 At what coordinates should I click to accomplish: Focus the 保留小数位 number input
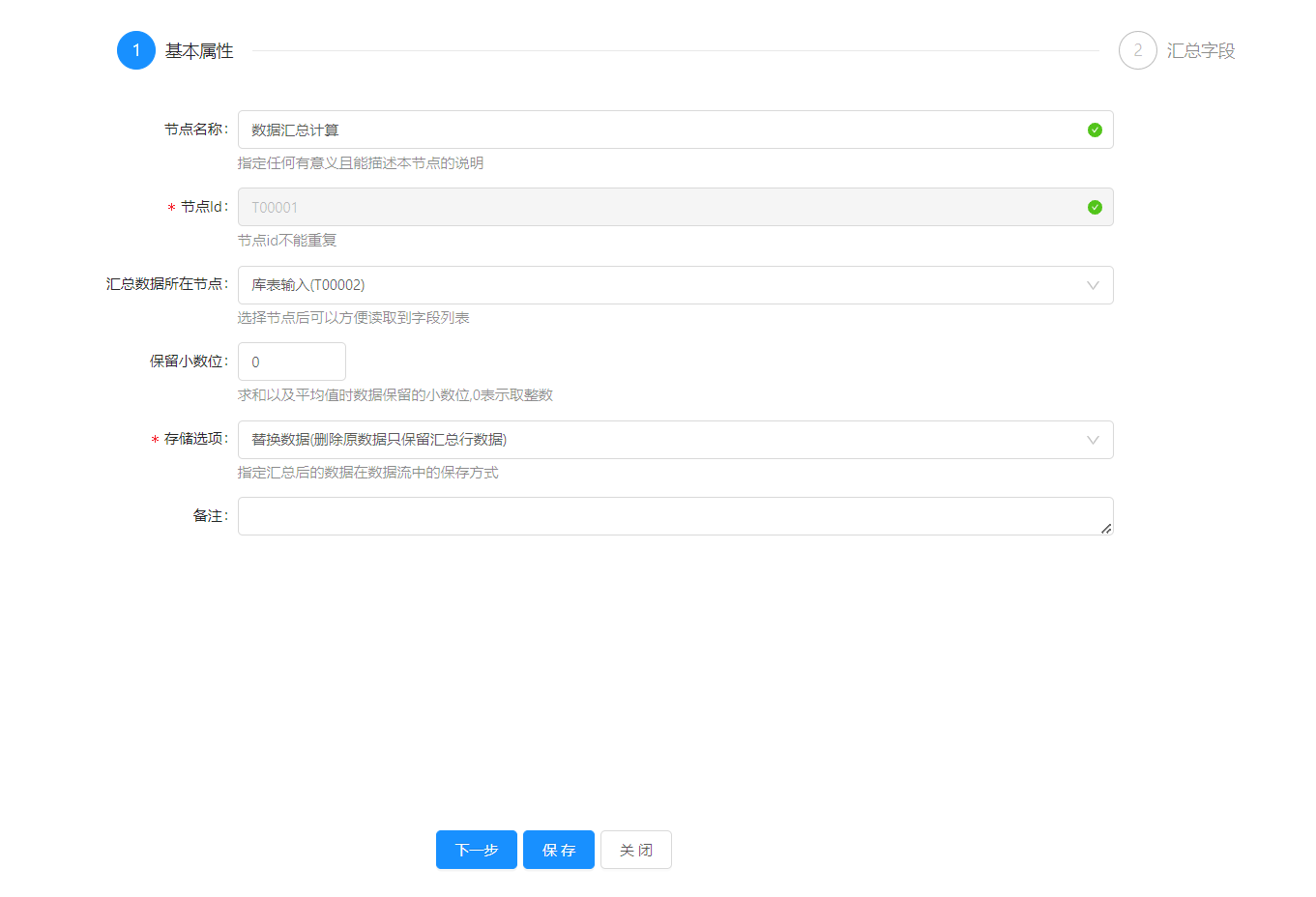click(291, 362)
